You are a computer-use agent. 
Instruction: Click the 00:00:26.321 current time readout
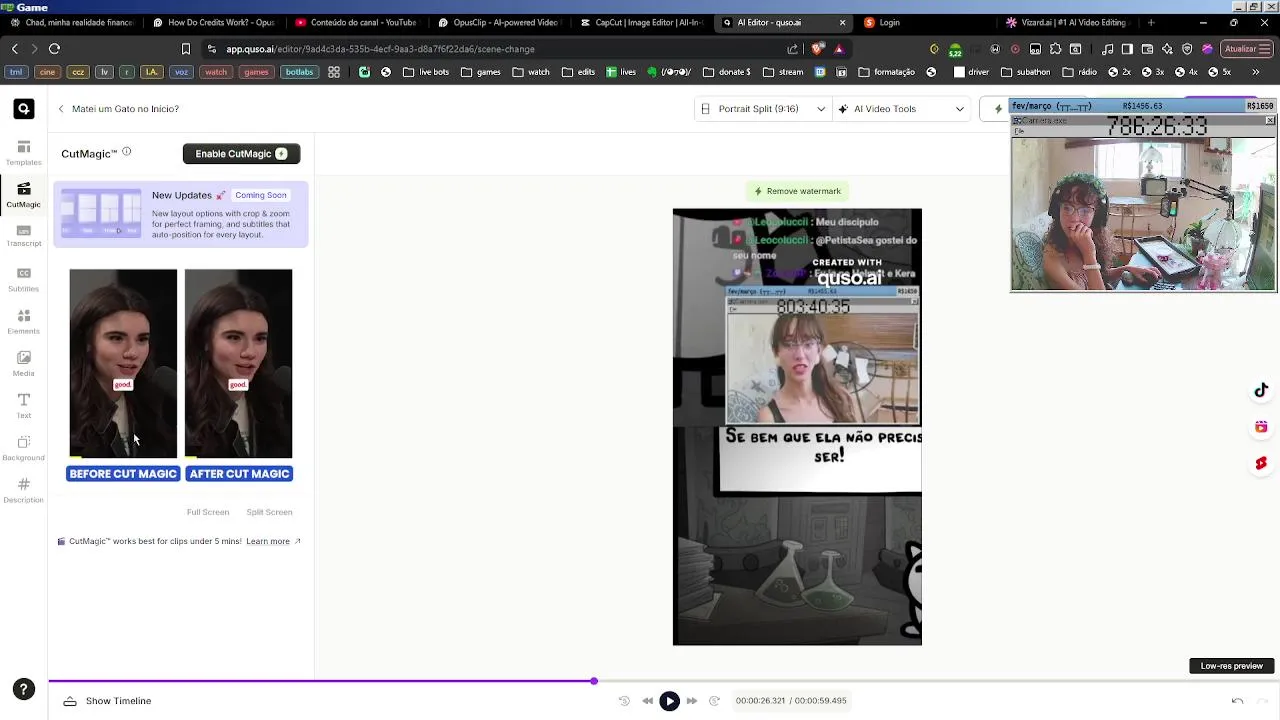tap(761, 701)
